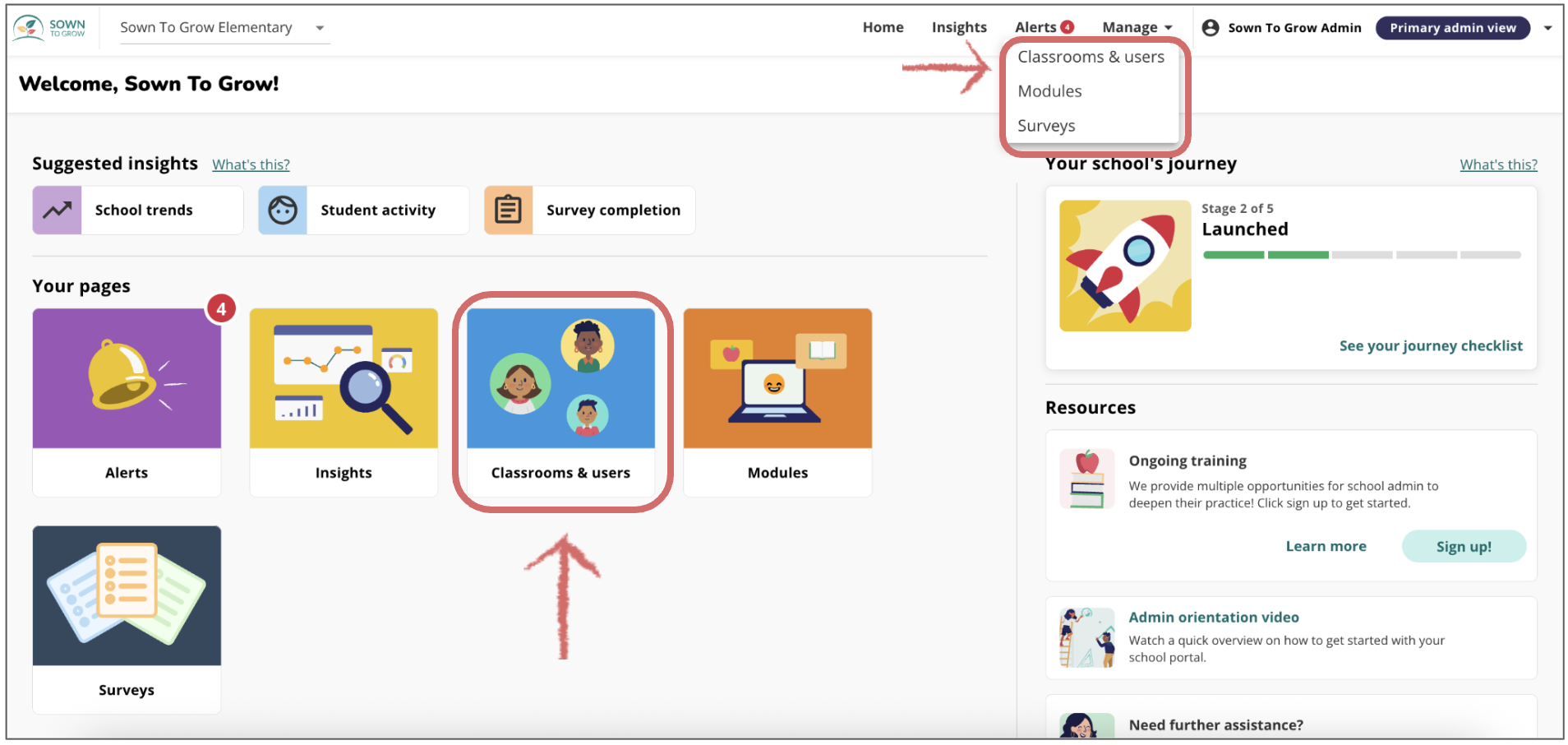Open Alerts in the top navigation

click(x=1035, y=27)
